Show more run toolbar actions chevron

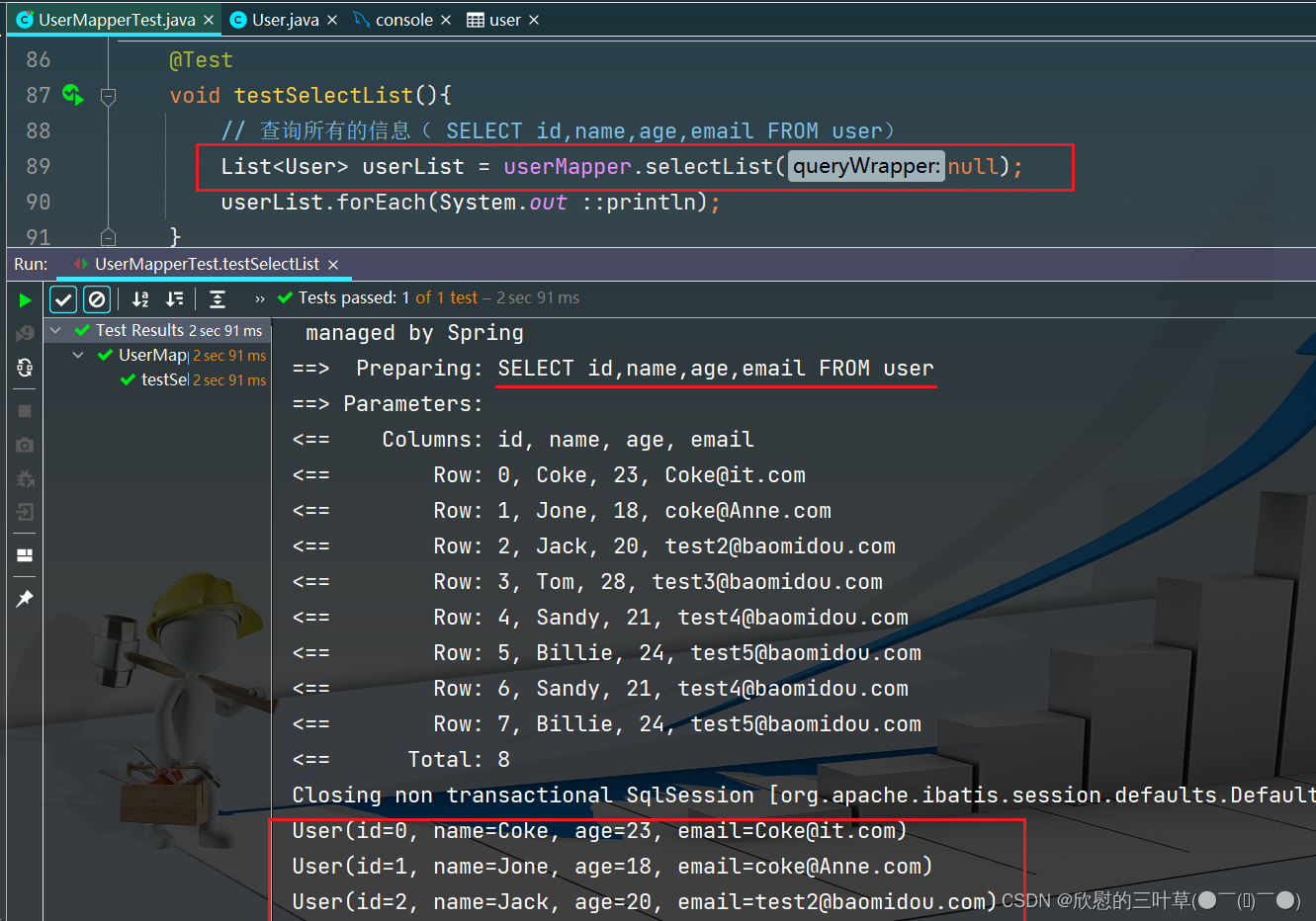tap(260, 299)
